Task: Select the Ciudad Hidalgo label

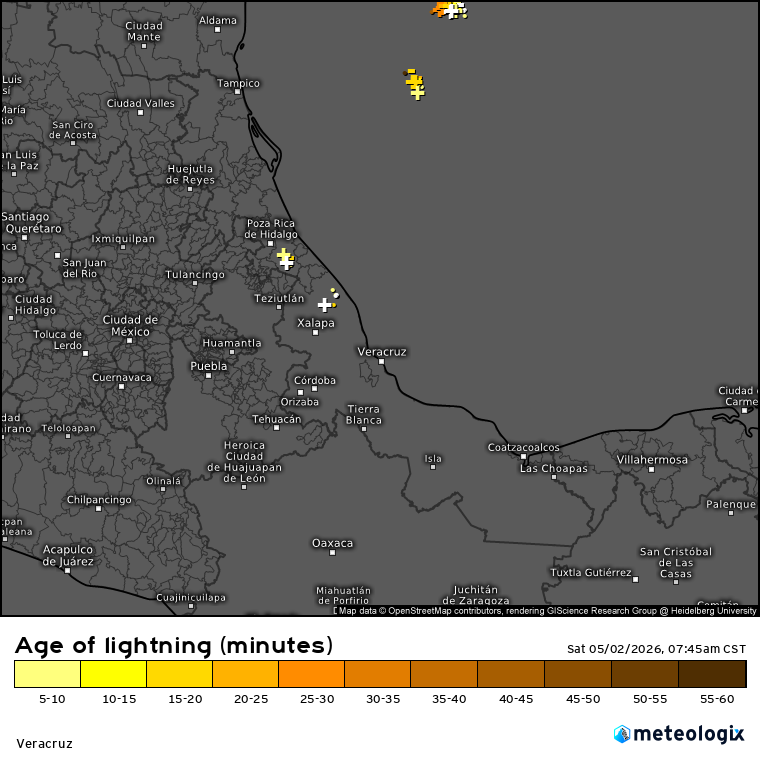Action: coord(35,305)
